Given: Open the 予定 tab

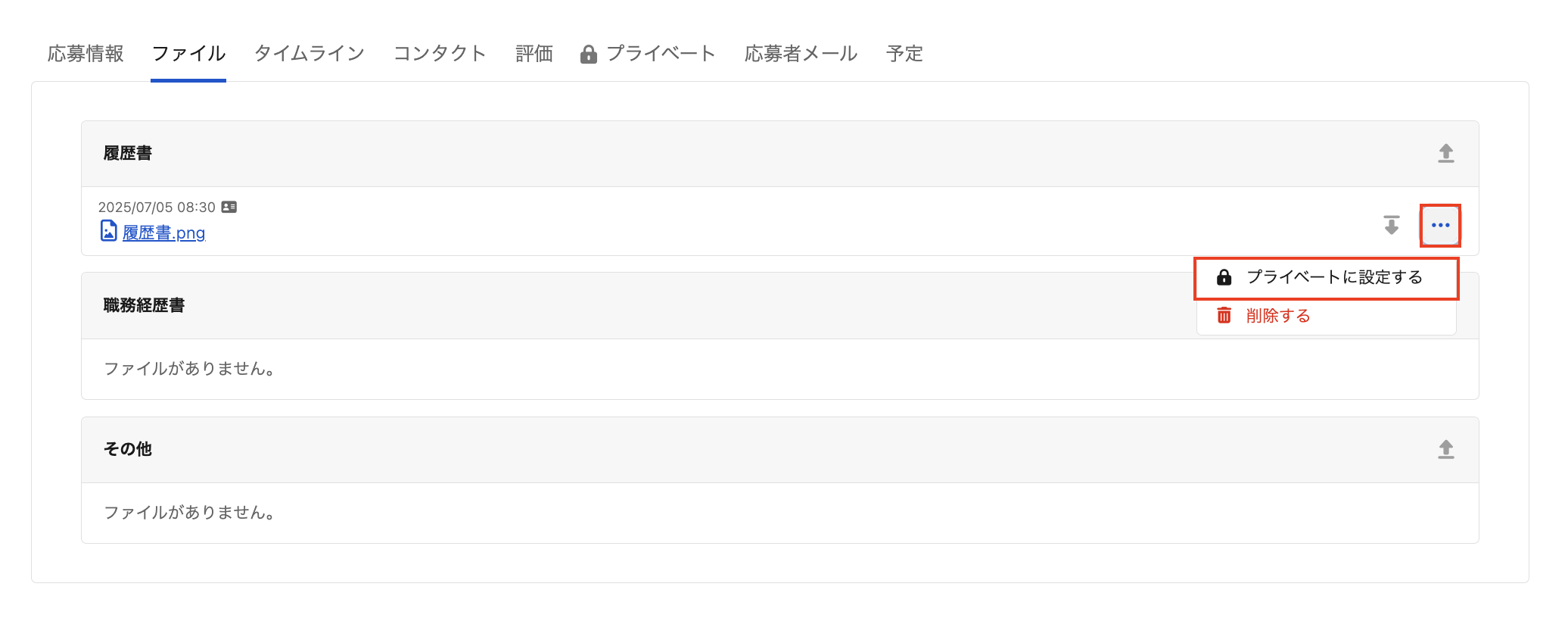Looking at the screenshot, I should [x=904, y=54].
